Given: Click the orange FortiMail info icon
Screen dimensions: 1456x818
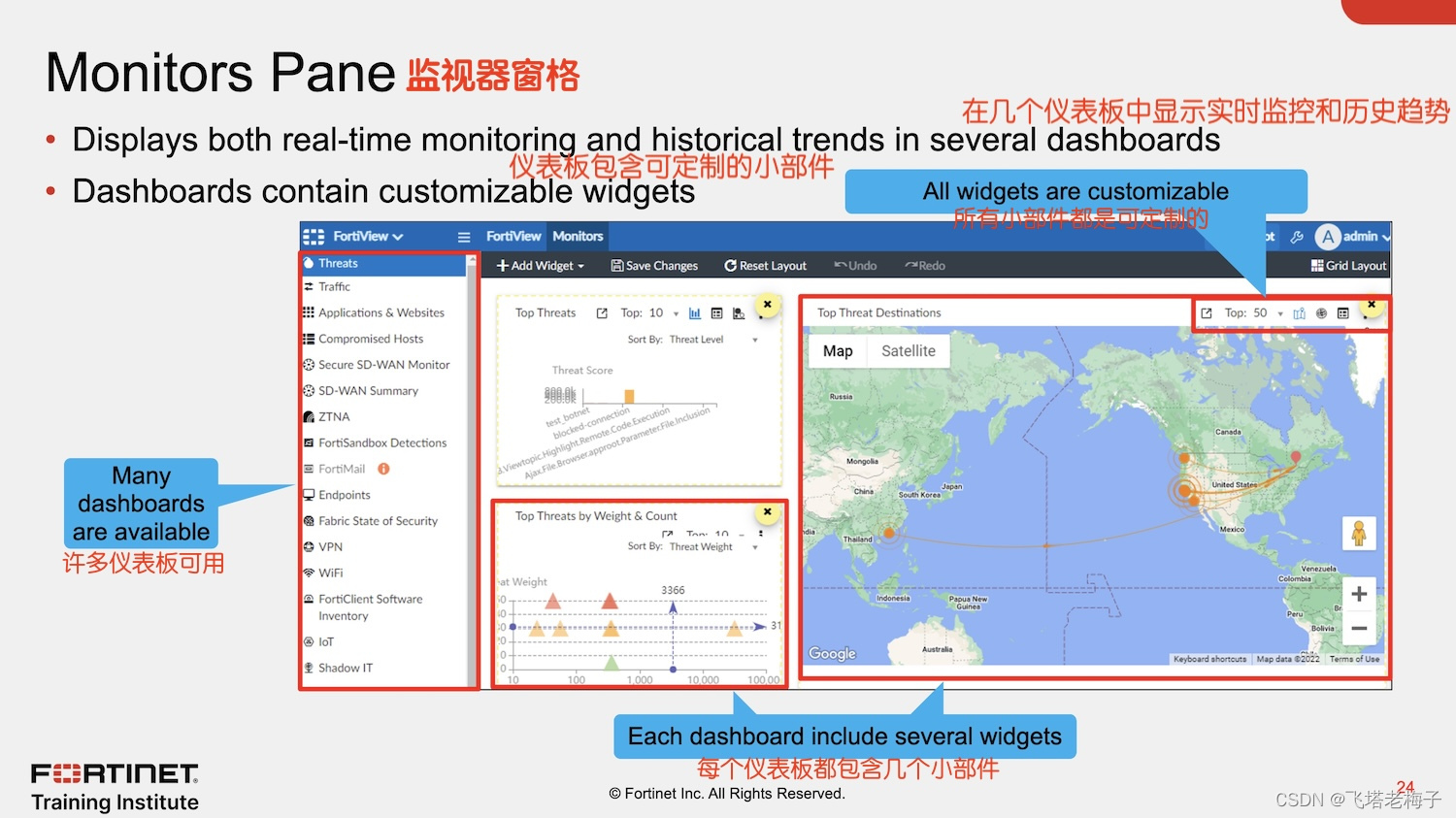Looking at the screenshot, I should (x=383, y=469).
